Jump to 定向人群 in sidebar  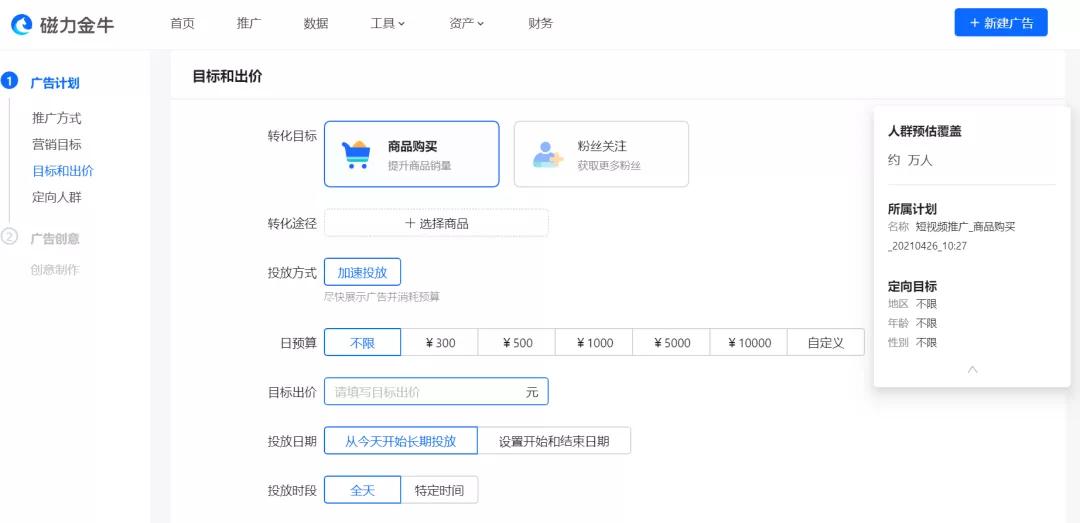[57, 197]
